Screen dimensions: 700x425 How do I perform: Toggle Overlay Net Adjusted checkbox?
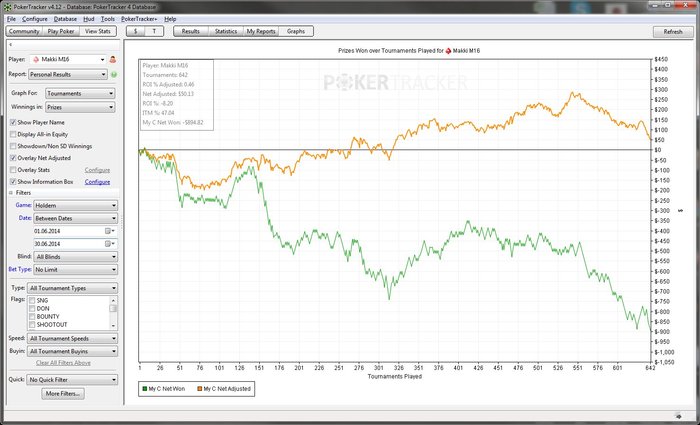[13, 158]
